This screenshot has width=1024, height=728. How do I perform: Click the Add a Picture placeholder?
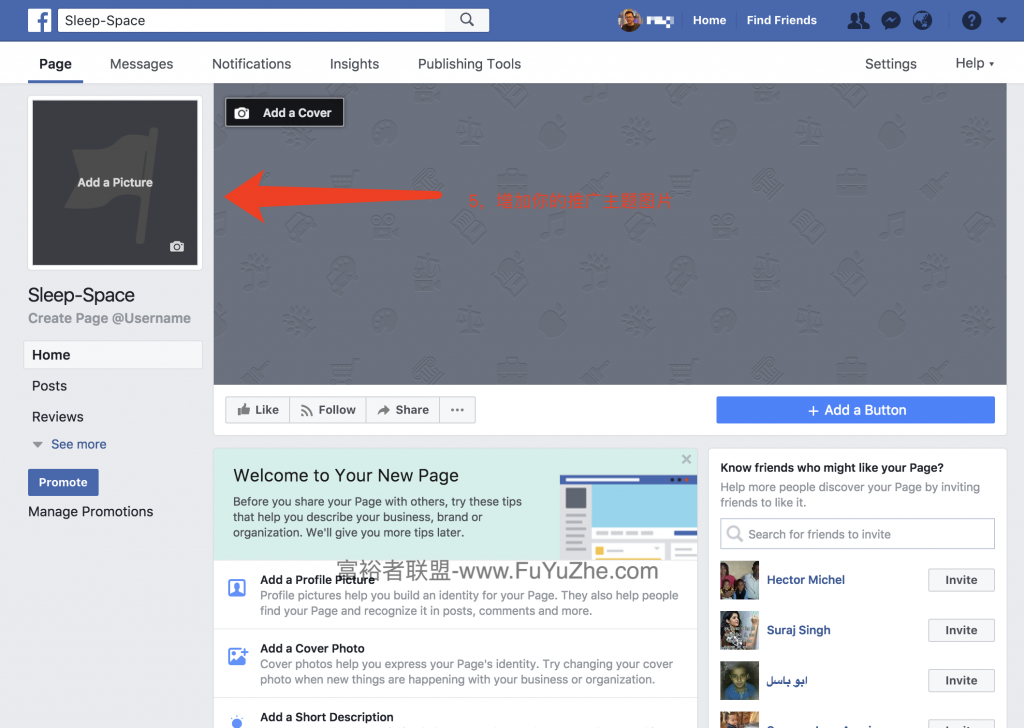tap(115, 182)
